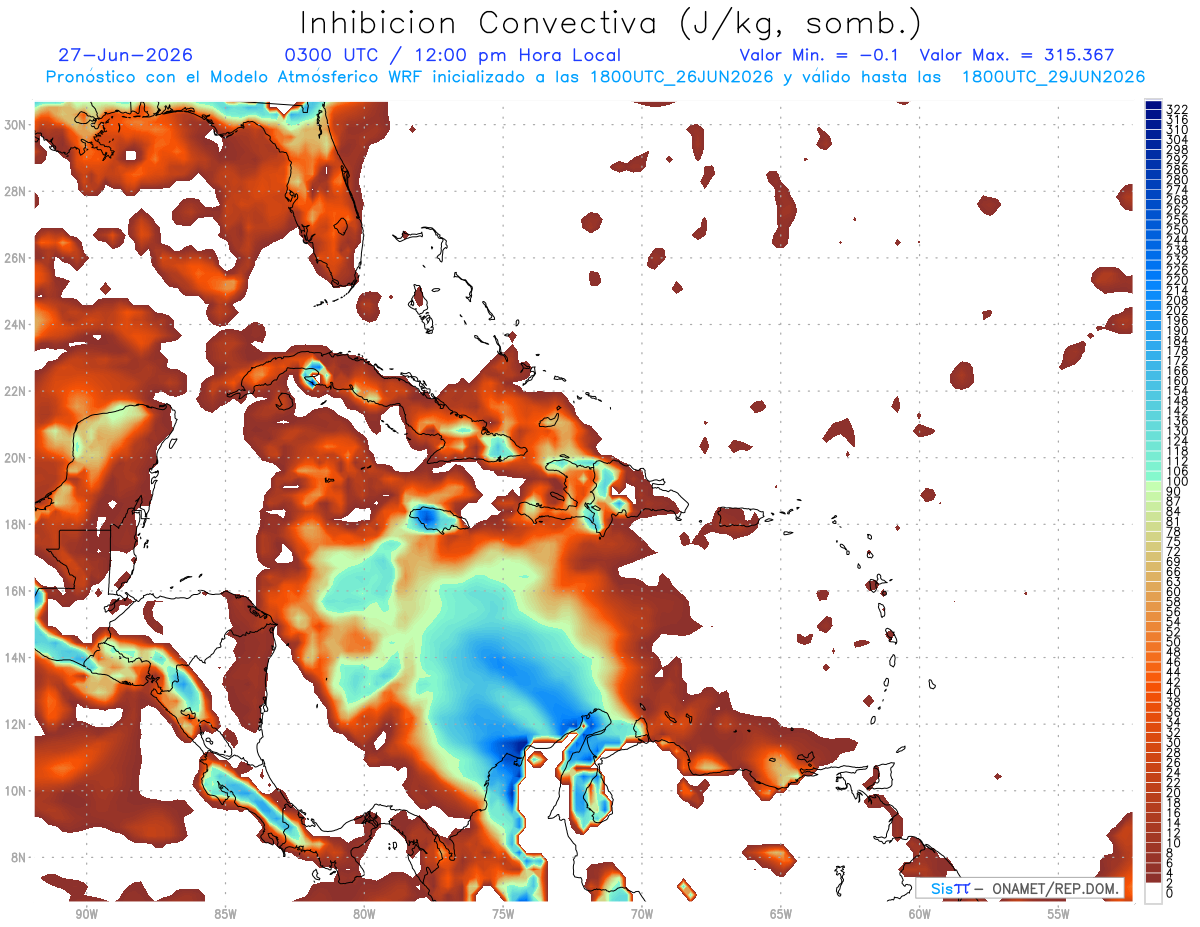
Task: Click the 12N latitude label
Action: pos(14,724)
